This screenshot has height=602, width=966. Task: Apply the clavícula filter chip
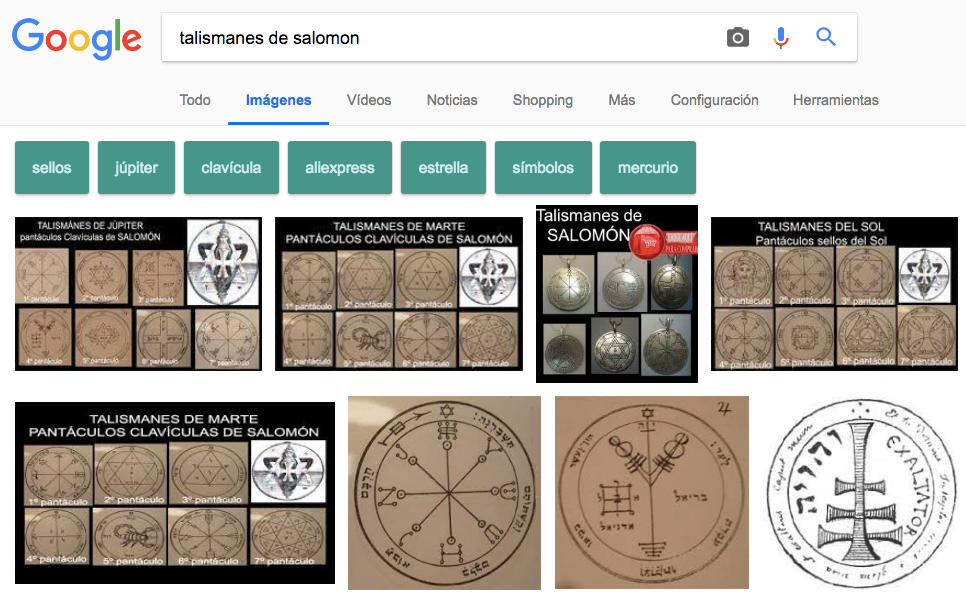tap(231, 168)
